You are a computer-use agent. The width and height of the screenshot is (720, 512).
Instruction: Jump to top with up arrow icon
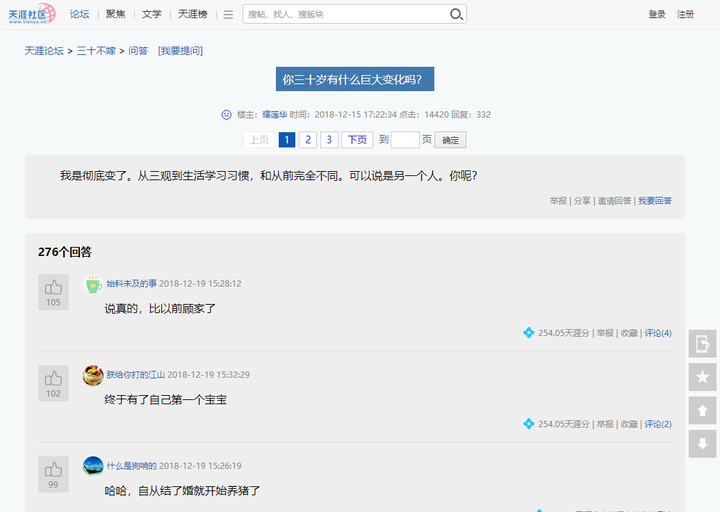703,411
